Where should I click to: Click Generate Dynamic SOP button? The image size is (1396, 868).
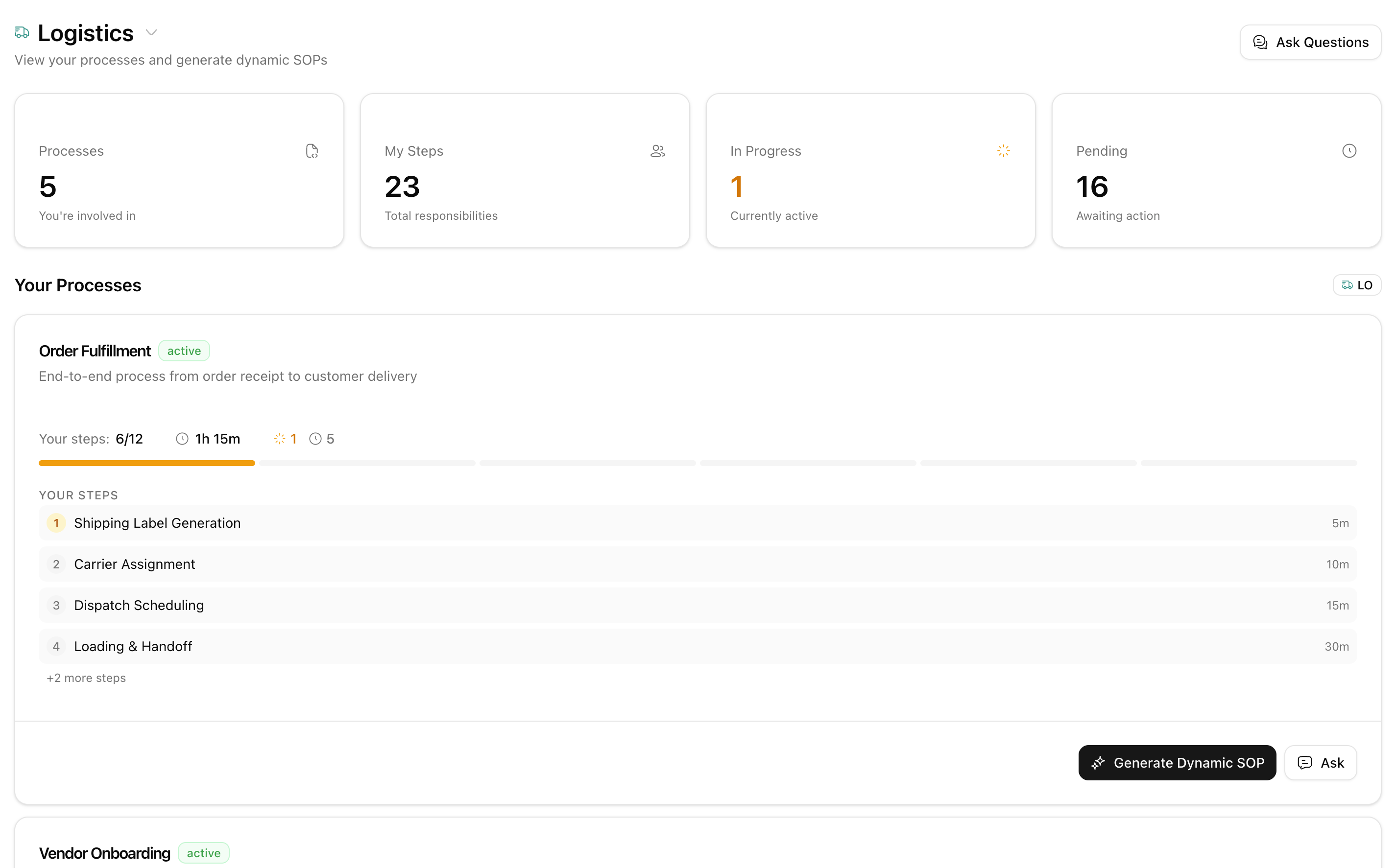pos(1177,763)
